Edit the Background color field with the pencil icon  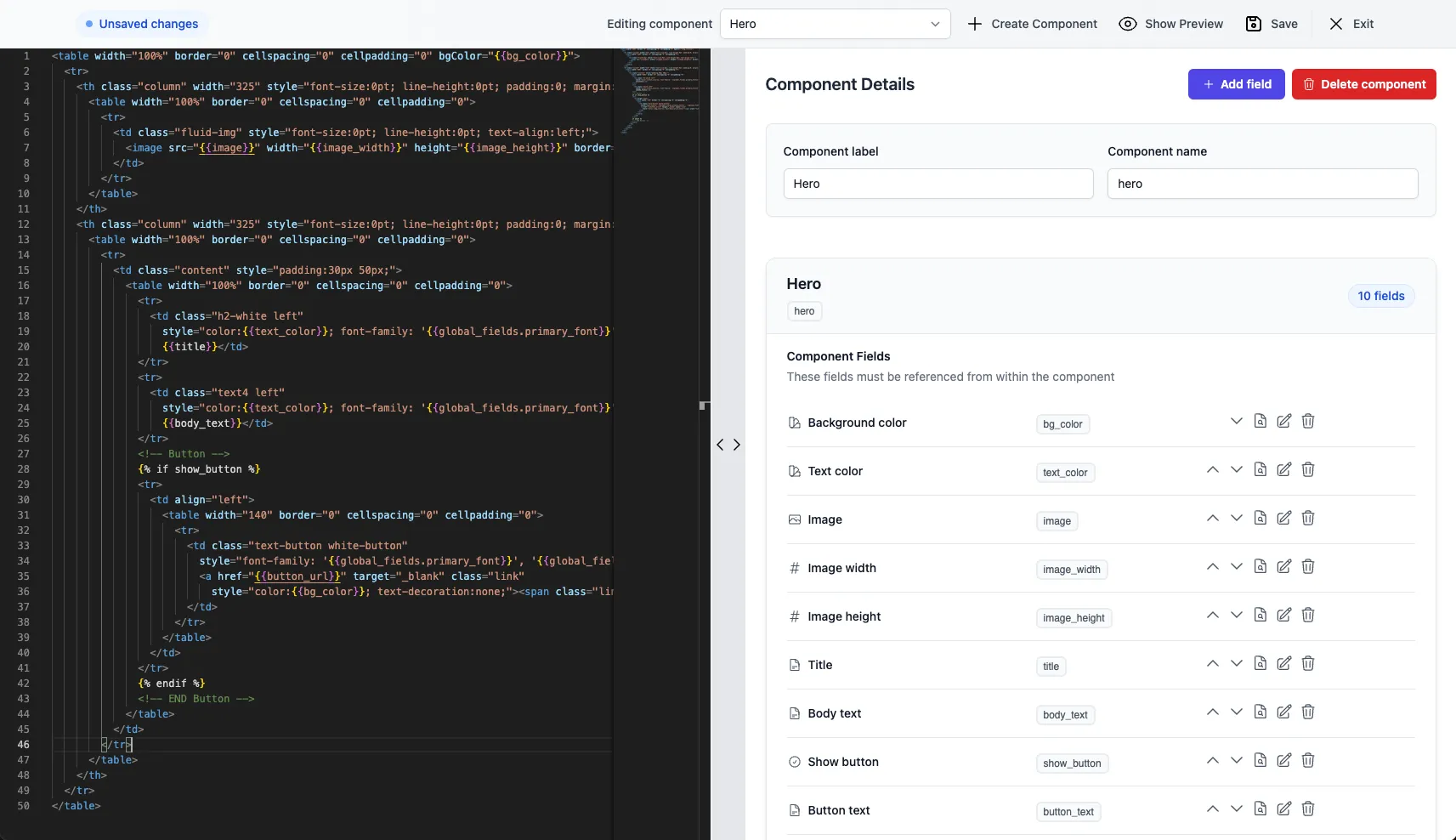click(x=1283, y=422)
